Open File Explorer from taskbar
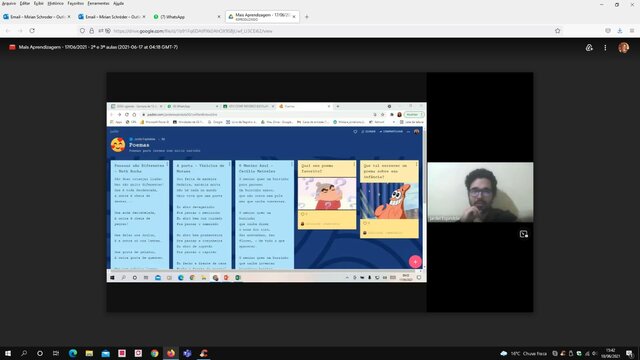The image size is (640, 360). [89, 353]
